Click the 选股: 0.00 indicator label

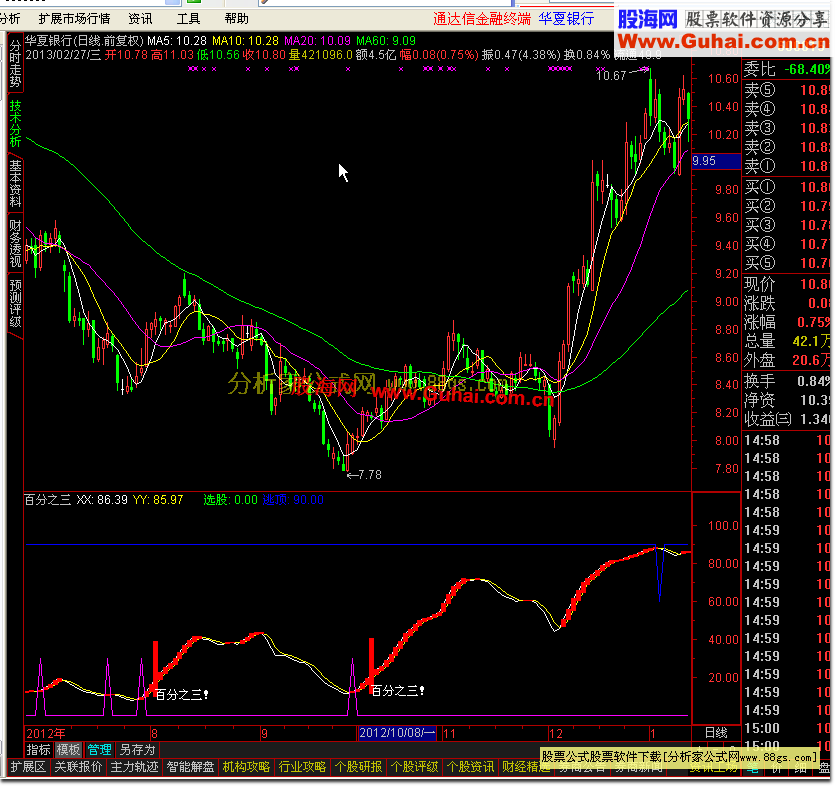[230, 500]
